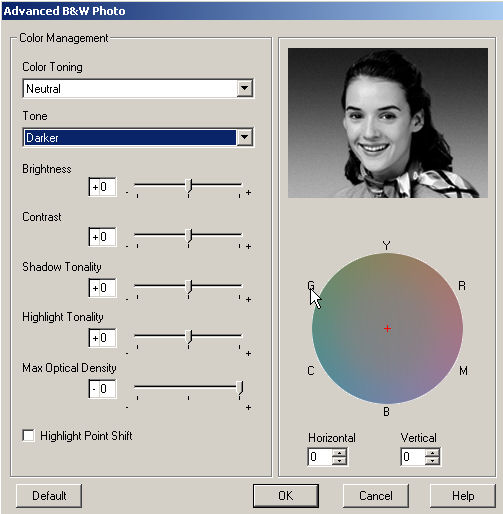The width and height of the screenshot is (503, 514).
Task: Click the Highlight Tonality slider thumb
Action: (189, 337)
